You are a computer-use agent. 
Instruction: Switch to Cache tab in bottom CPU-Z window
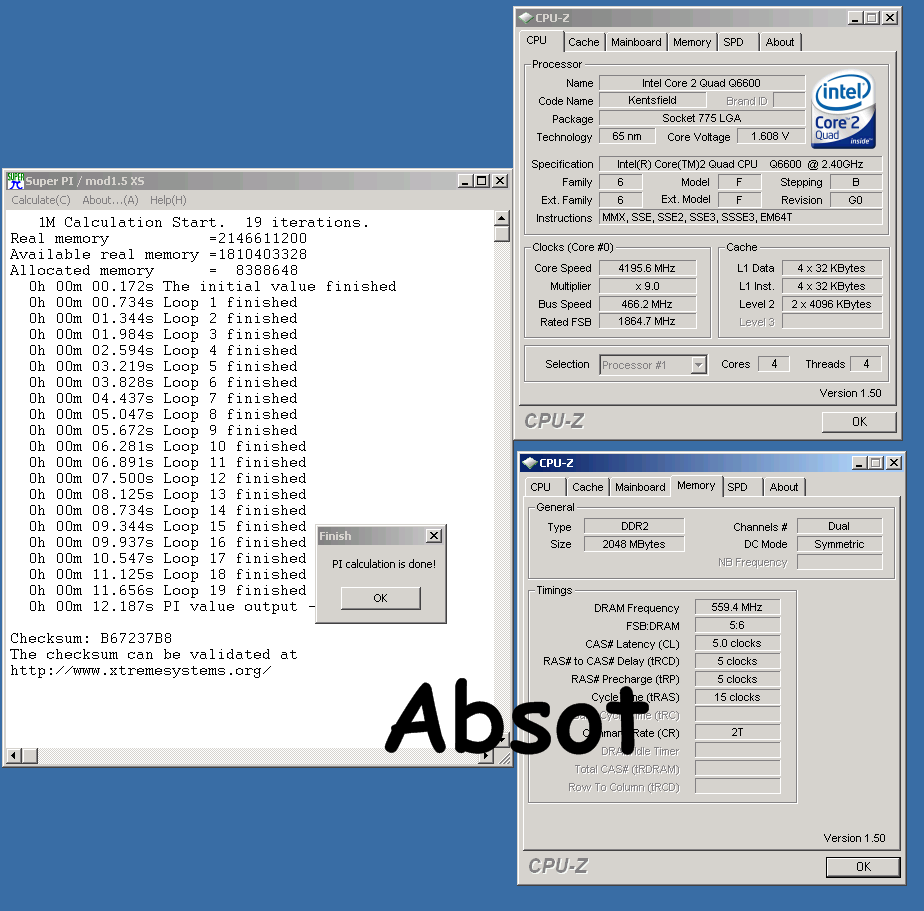[x=588, y=487]
